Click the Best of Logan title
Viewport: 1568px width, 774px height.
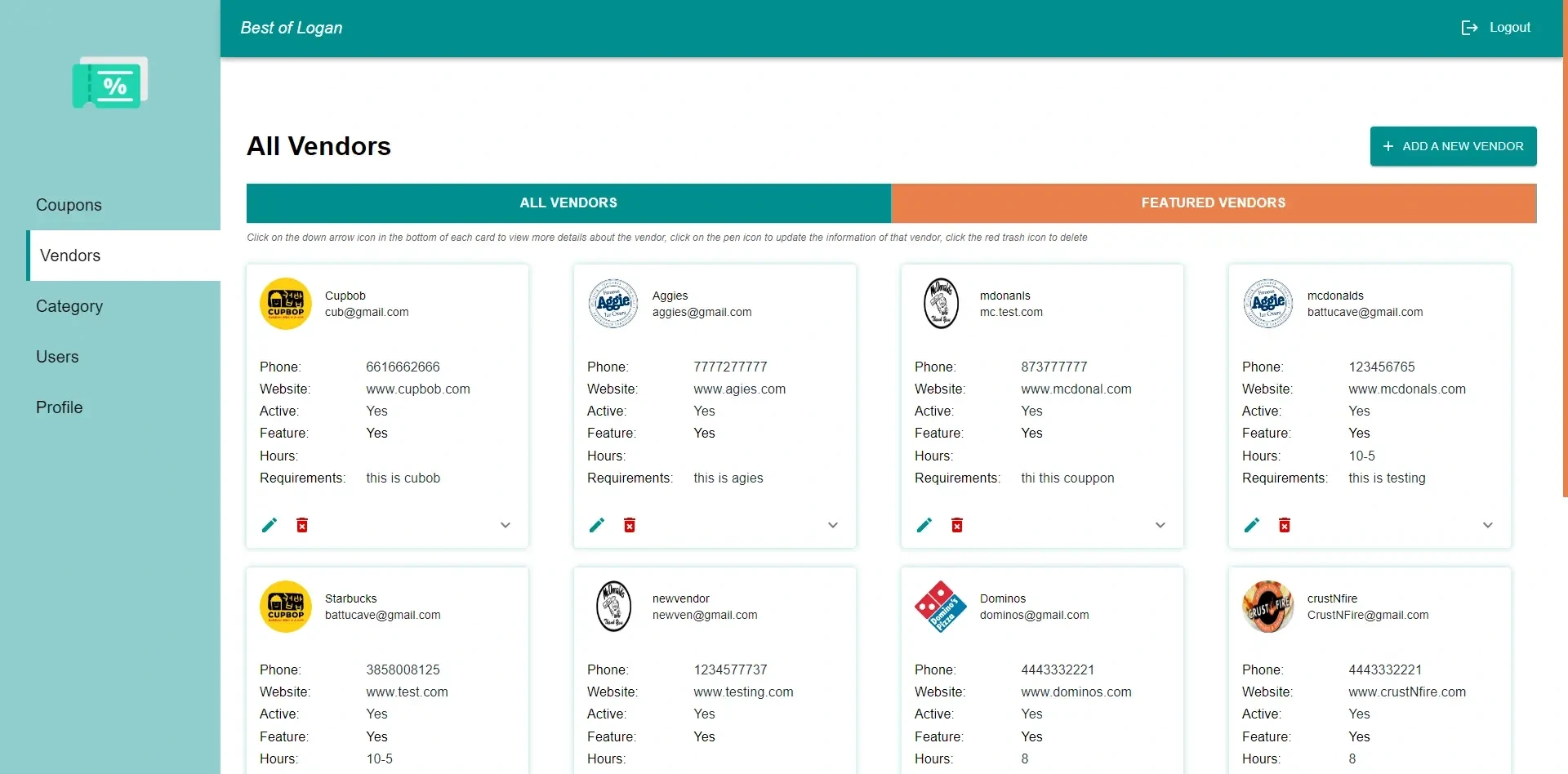292,28
